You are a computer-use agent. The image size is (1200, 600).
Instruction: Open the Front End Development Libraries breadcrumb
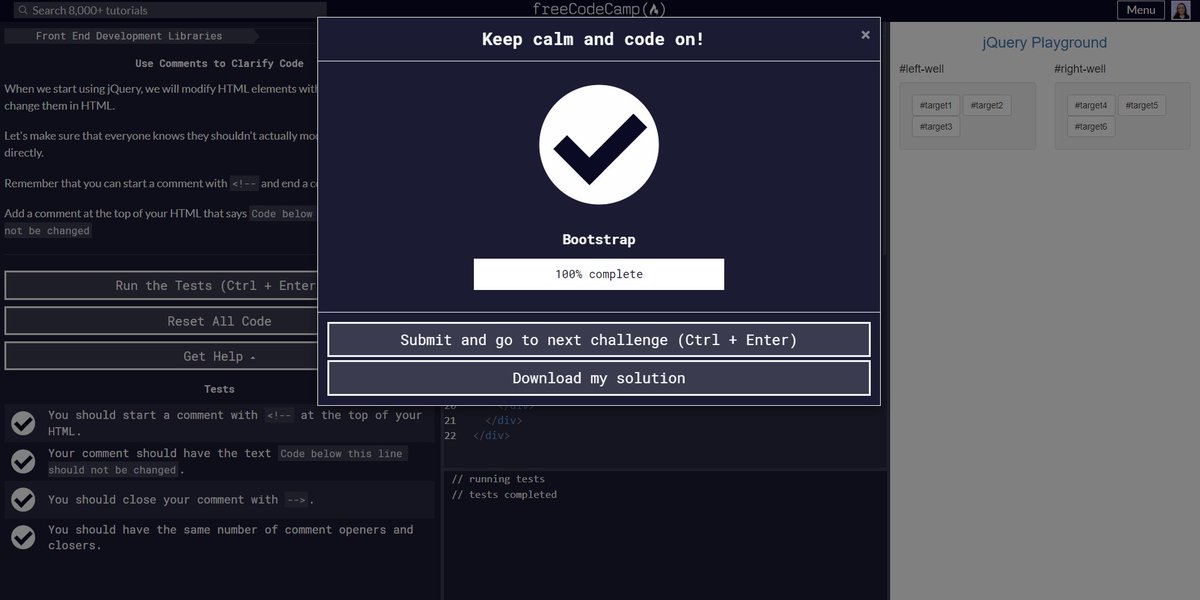tap(129, 36)
